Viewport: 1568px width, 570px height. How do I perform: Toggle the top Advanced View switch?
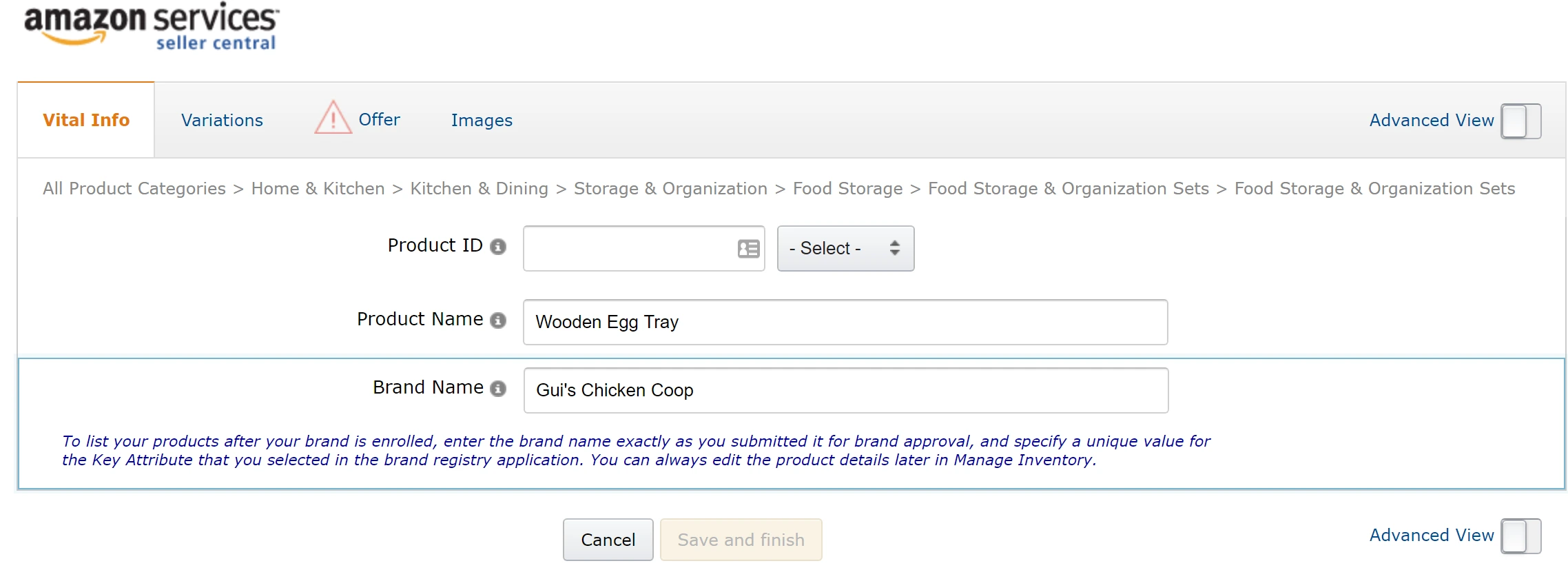[1520, 121]
